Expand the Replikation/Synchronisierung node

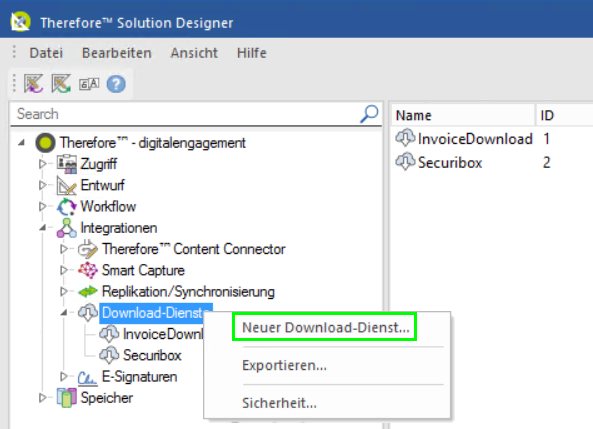point(64,291)
